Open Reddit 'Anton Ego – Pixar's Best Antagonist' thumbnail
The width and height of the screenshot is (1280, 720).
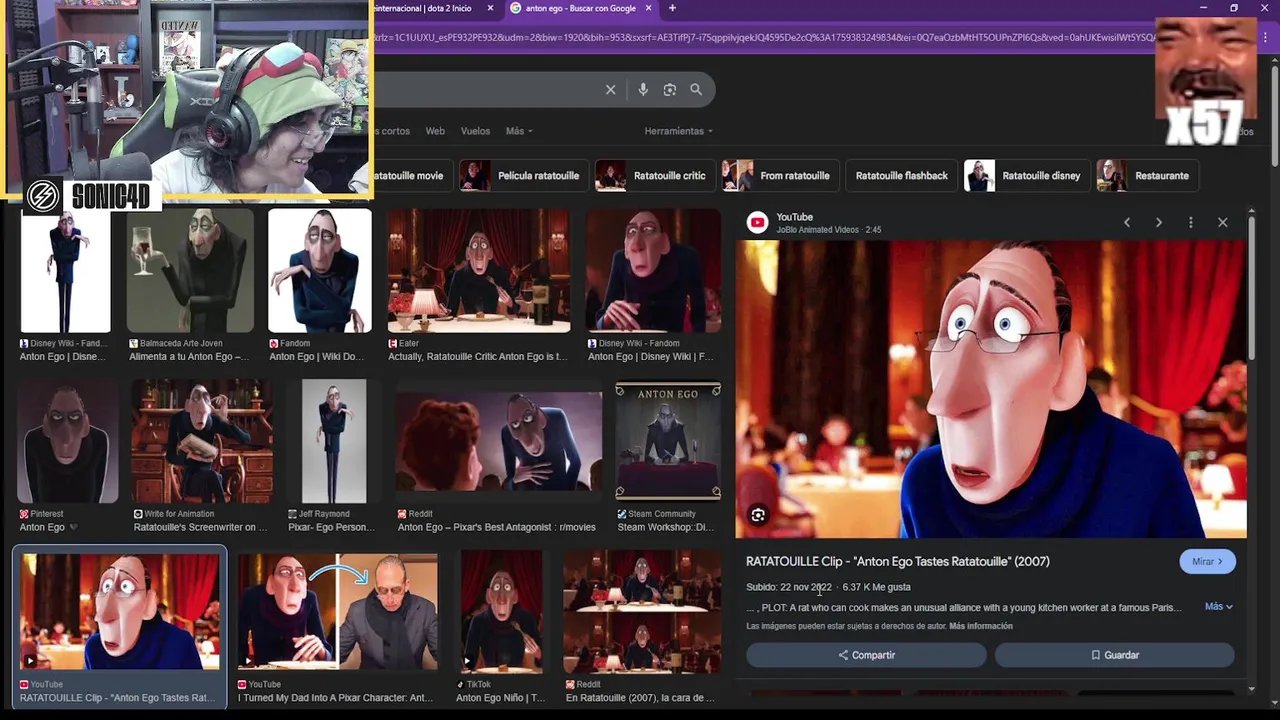499,442
